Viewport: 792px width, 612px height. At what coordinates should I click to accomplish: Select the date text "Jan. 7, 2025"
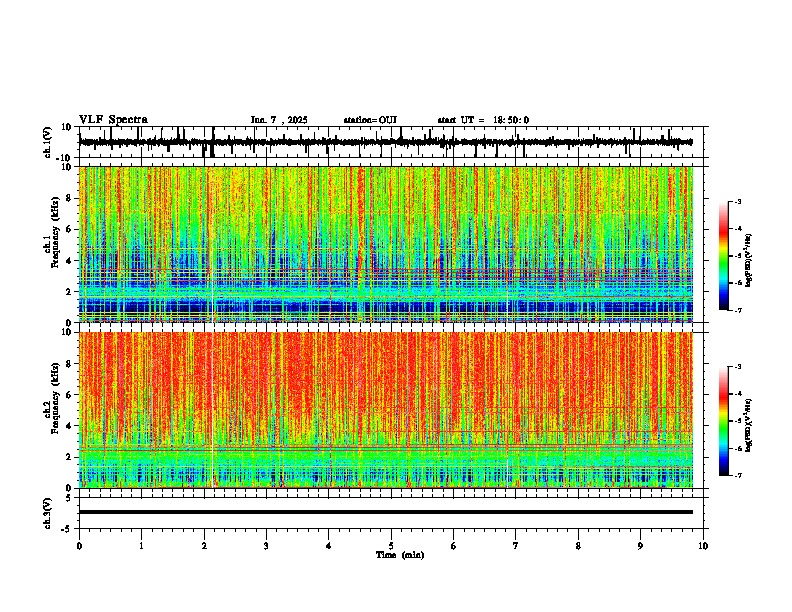pyautogui.click(x=279, y=120)
